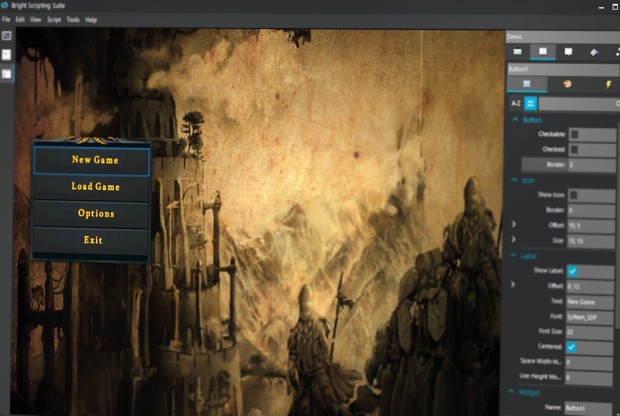The height and width of the screenshot is (416, 620).
Task: Click the Icon section Border value field
Action: coord(591,210)
